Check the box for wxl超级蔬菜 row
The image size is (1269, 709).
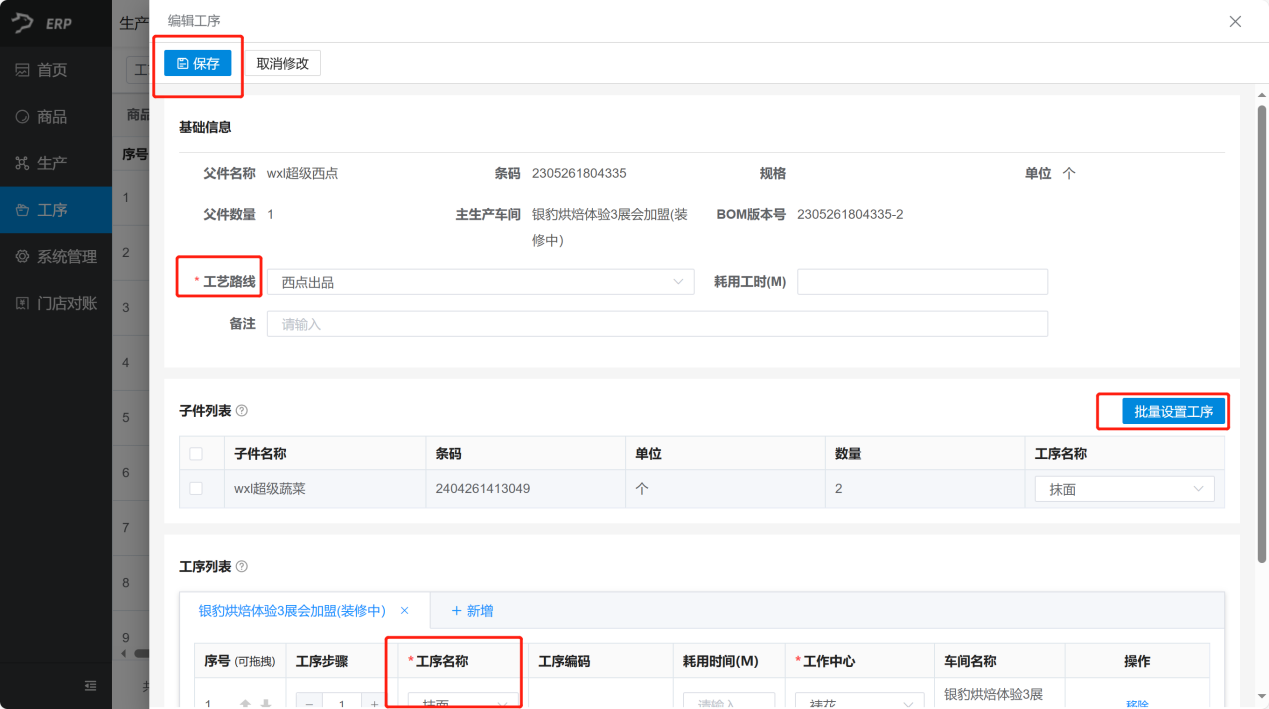196,488
